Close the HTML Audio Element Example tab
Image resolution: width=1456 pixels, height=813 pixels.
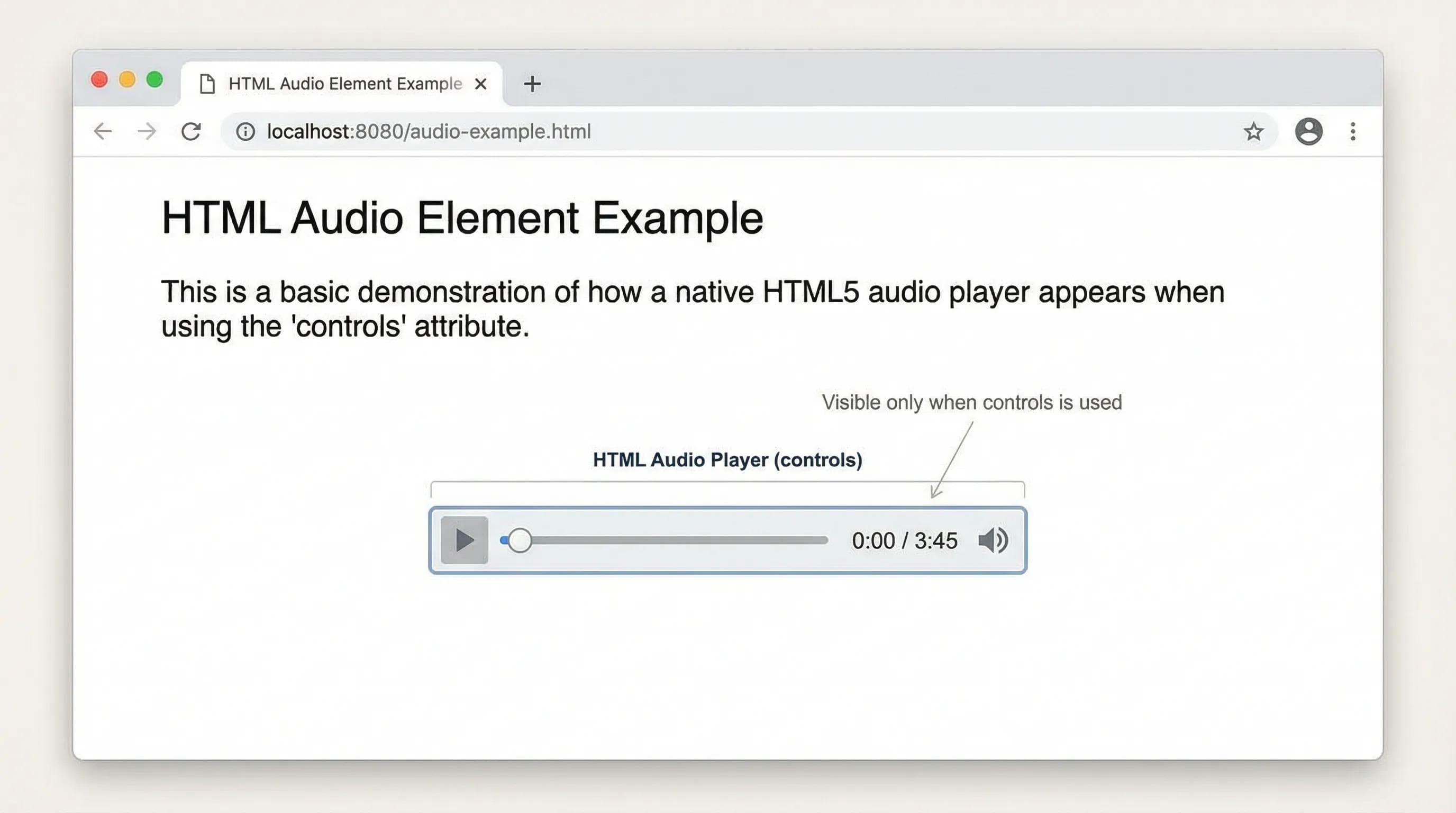click(480, 84)
